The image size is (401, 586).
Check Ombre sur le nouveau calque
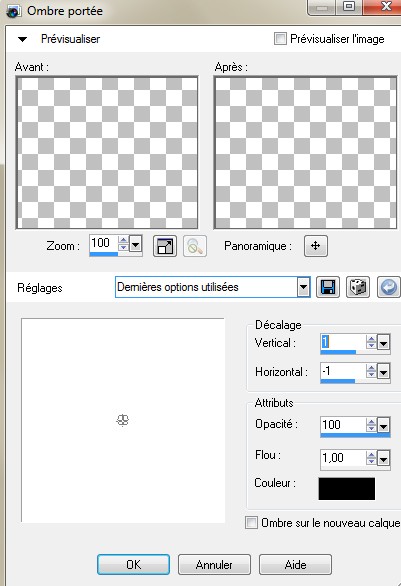click(x=251, y=522)
